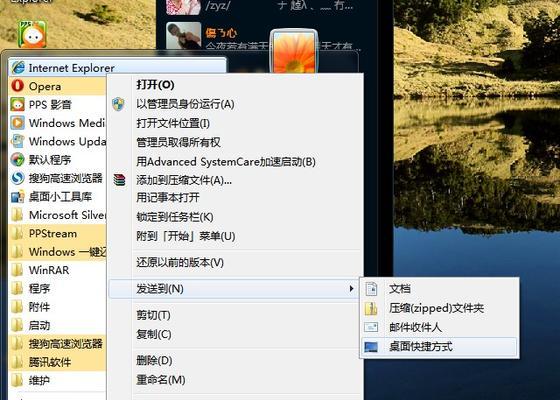The width and height of the screenshot is (560, 400).
Task: Click the 维护 folder icon
Action: [x=17, y=380]
